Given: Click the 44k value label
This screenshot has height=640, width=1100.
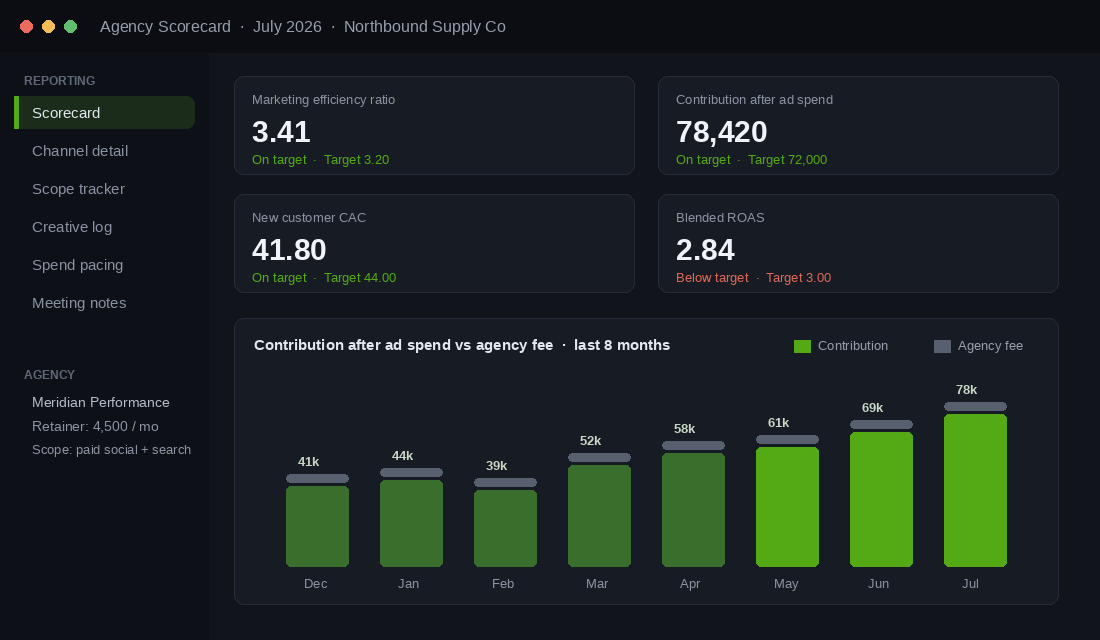Looking at the screenshot, I should click(403, 456).
